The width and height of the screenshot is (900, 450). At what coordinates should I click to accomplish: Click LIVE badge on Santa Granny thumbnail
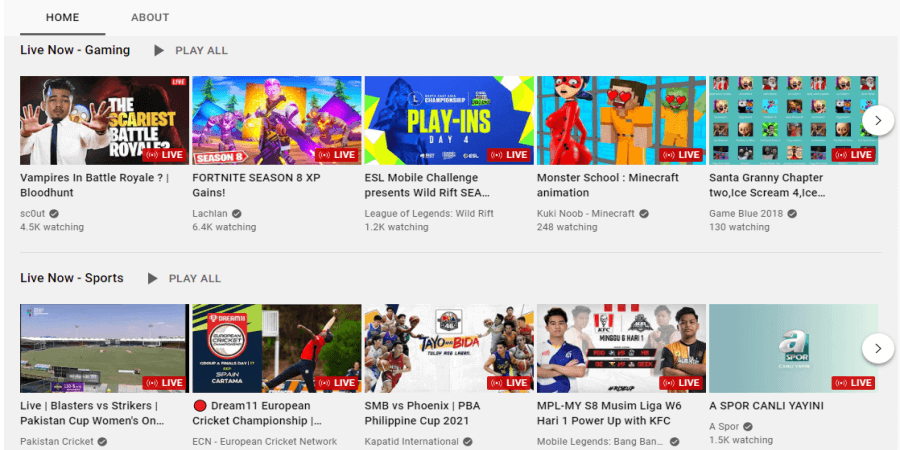(853, 154)
